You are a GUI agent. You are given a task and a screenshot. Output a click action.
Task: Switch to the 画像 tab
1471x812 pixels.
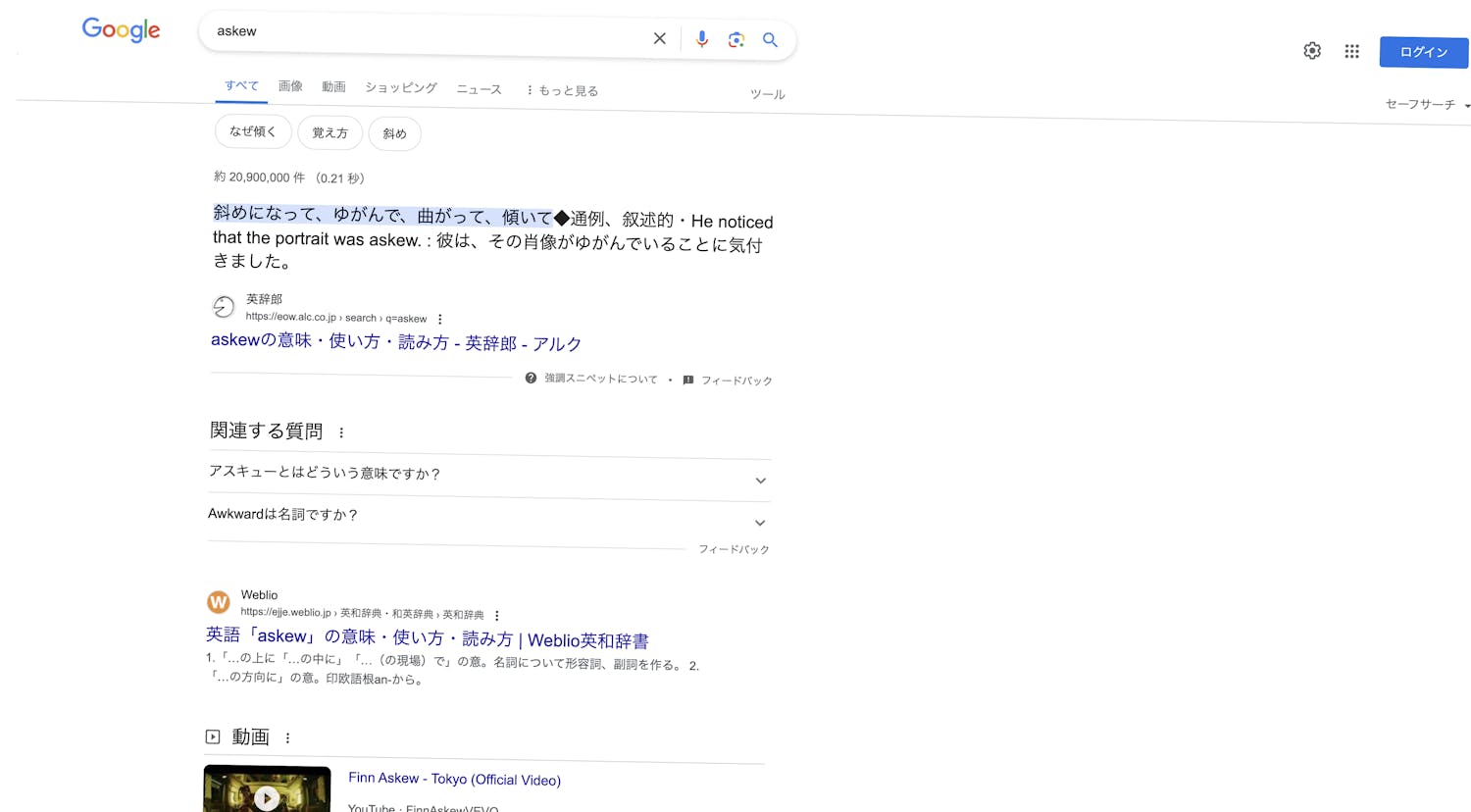click(x=290, y=86)
